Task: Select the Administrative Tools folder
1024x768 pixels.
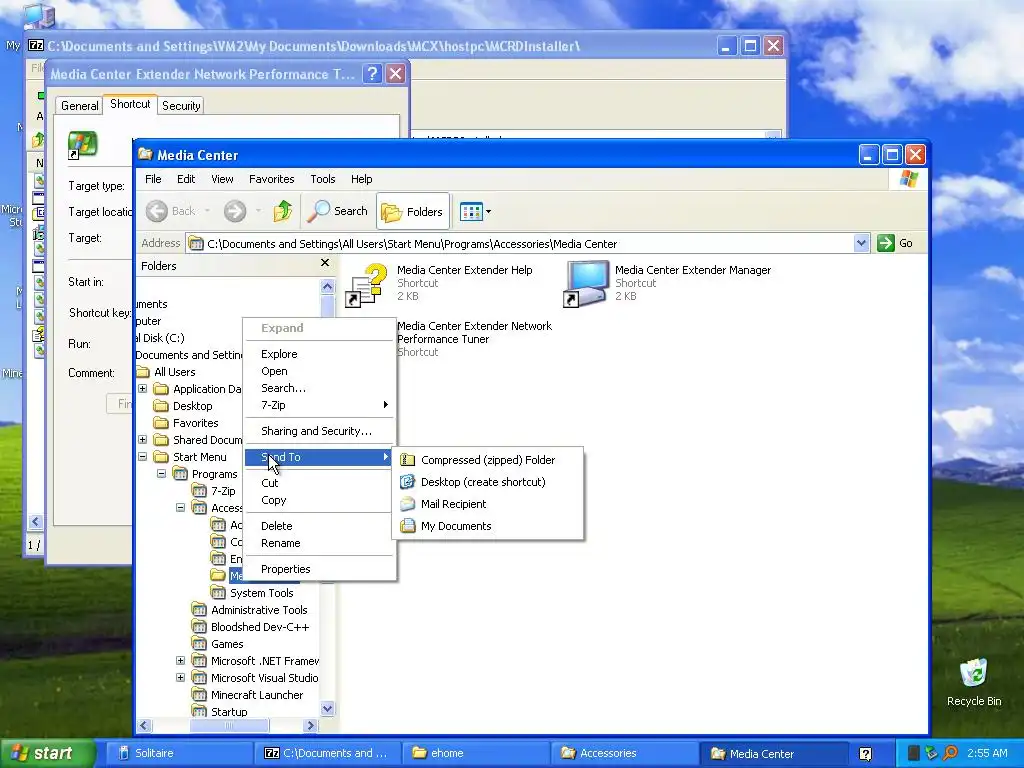Action: [x=259, y=609]
